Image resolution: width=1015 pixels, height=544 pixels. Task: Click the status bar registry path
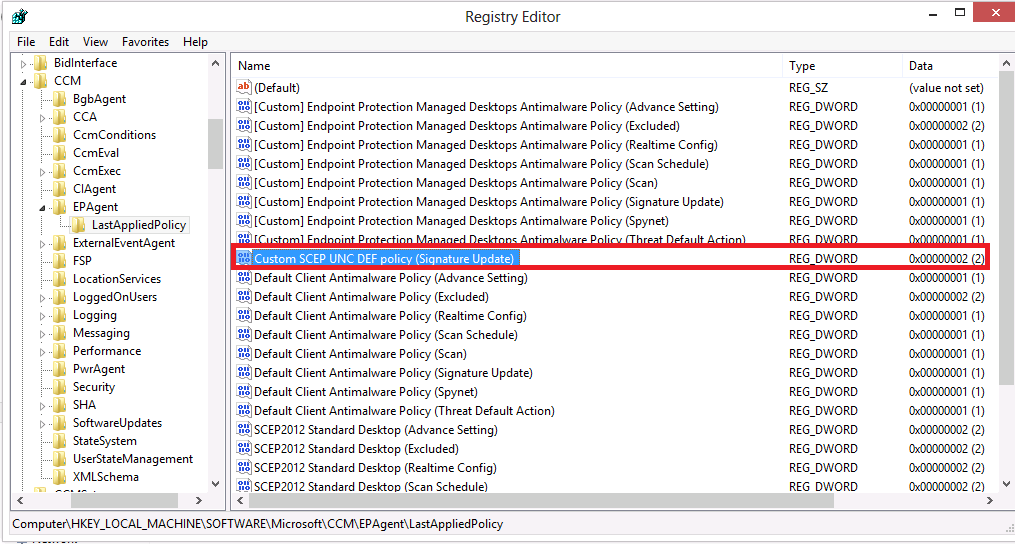click(x=258, y=524)
